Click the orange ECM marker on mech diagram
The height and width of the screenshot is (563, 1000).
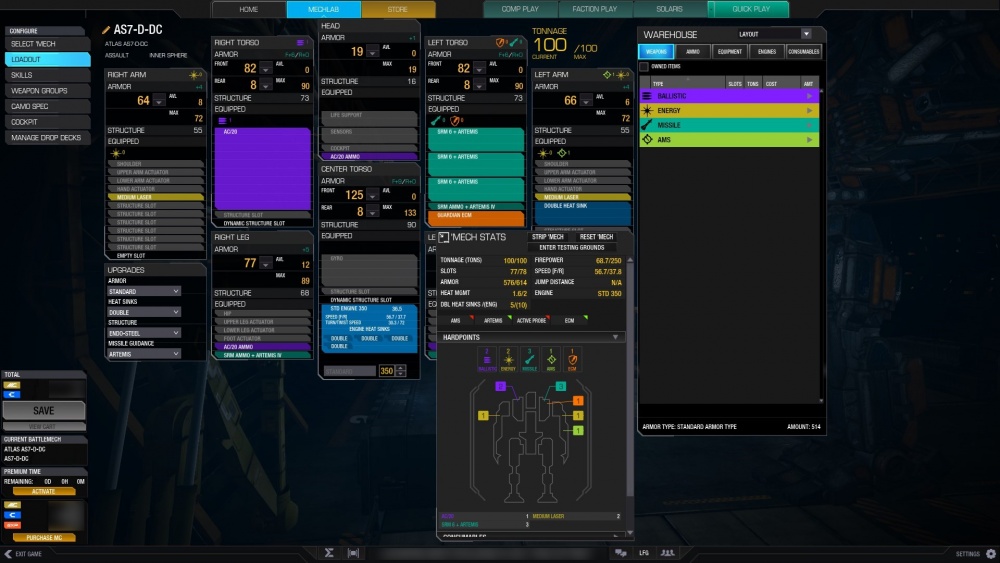(x=578, y=400)
